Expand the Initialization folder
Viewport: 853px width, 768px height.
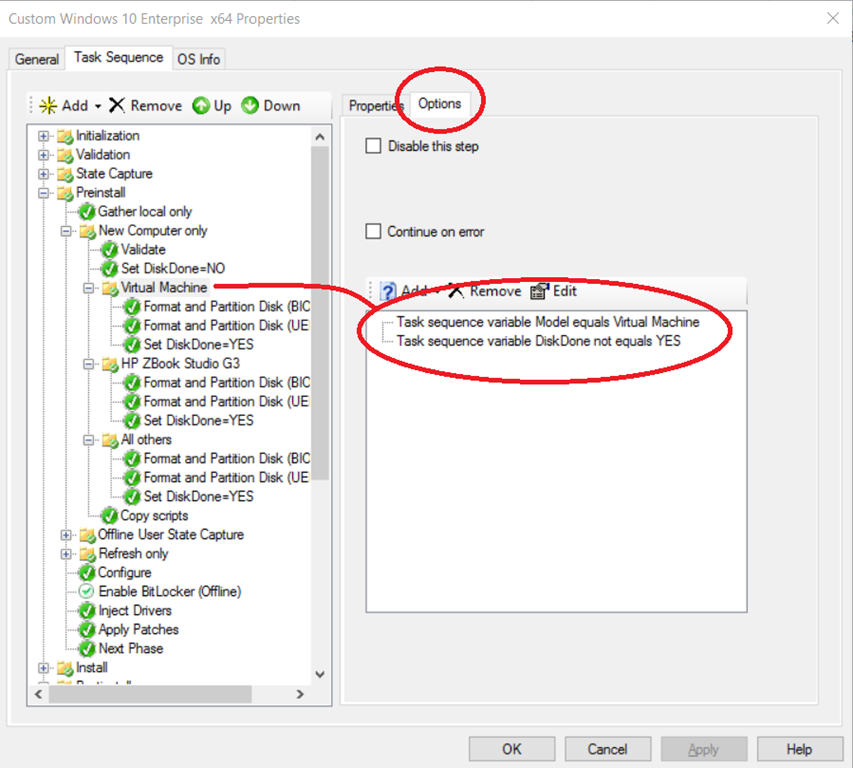click(x=44, y=136)
